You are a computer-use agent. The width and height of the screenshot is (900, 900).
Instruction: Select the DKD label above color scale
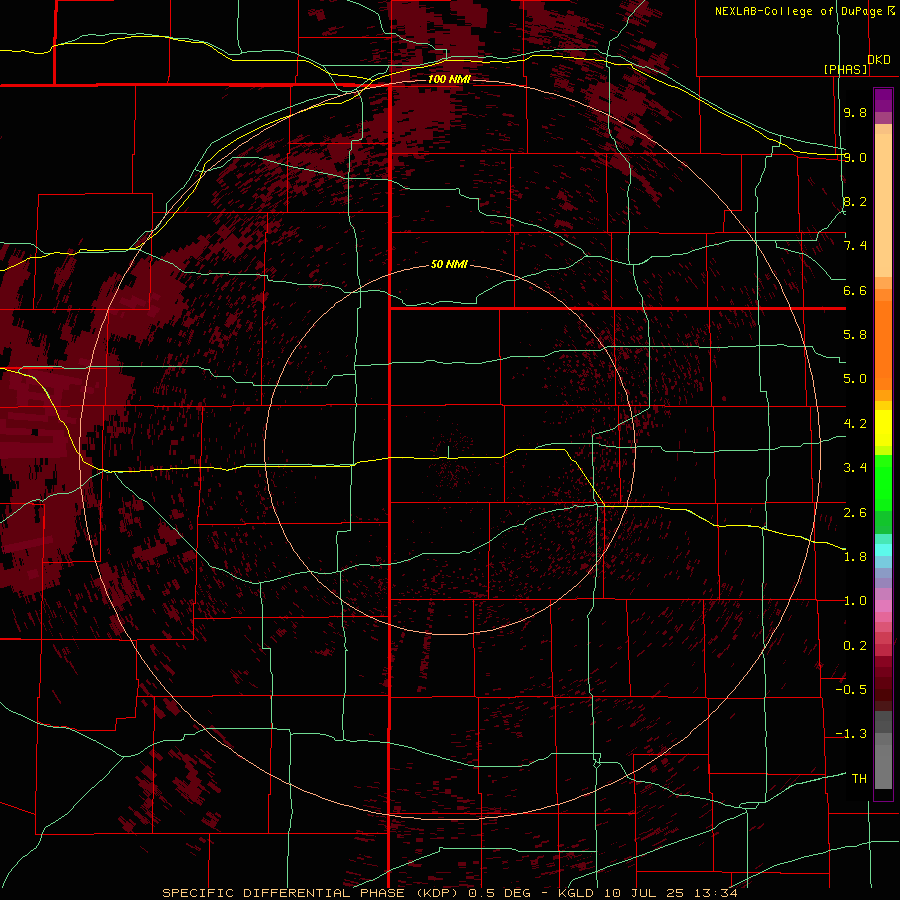pos(879,60)
